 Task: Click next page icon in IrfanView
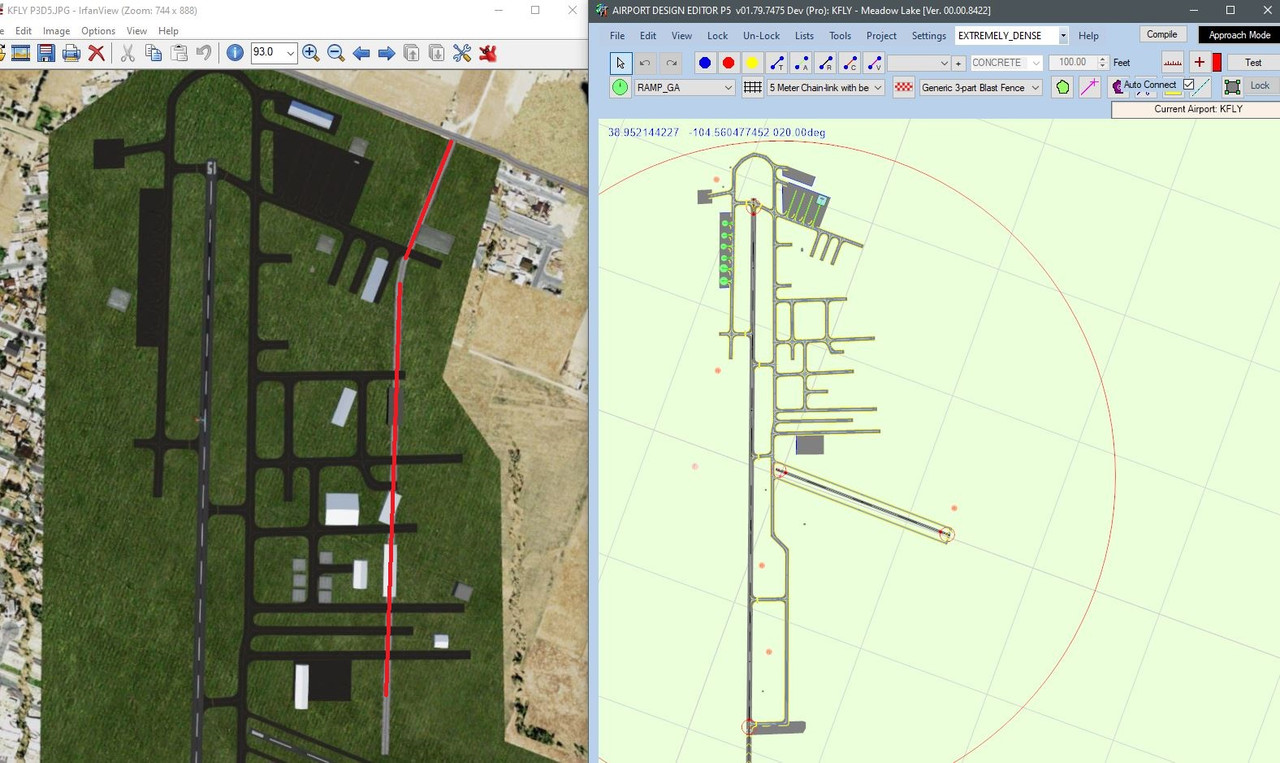[437, 53]
